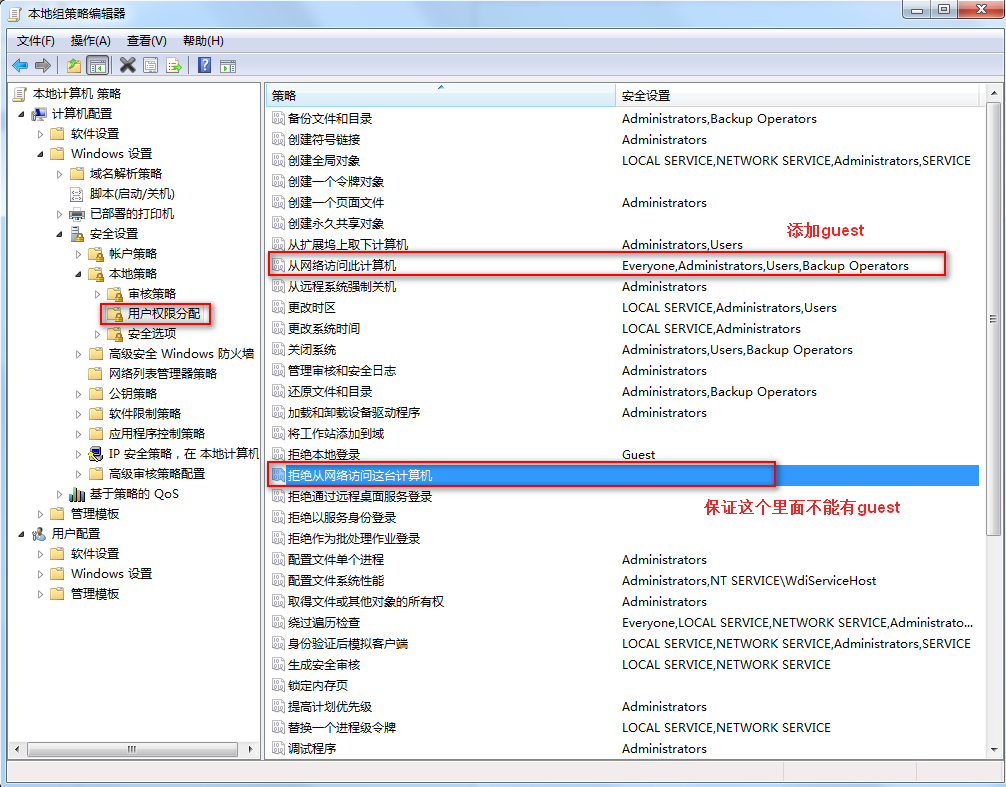Expand the 帐户策略 tree node
Screen dimensions: 1006x787
coord(78,254)
